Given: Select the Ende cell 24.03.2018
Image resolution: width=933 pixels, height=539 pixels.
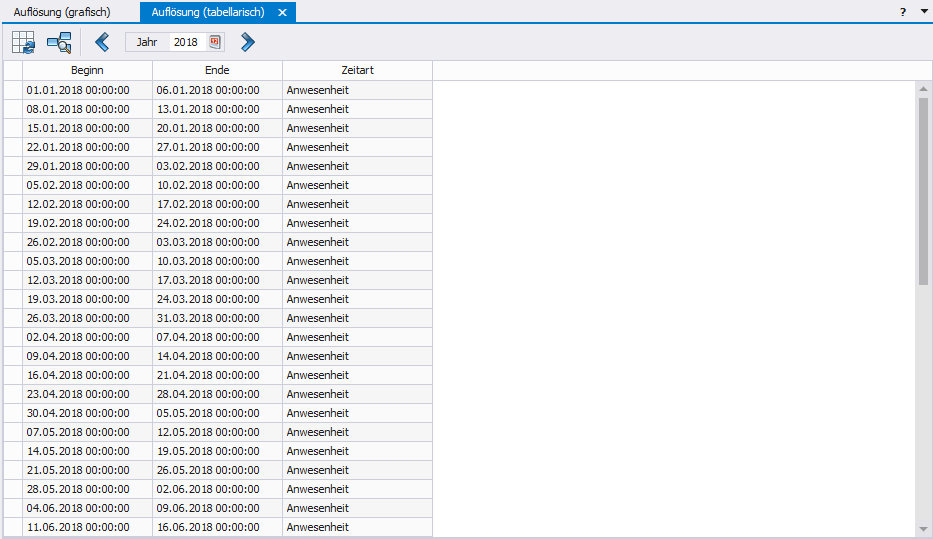Looking at the screenshot, I should click(208, 299).
